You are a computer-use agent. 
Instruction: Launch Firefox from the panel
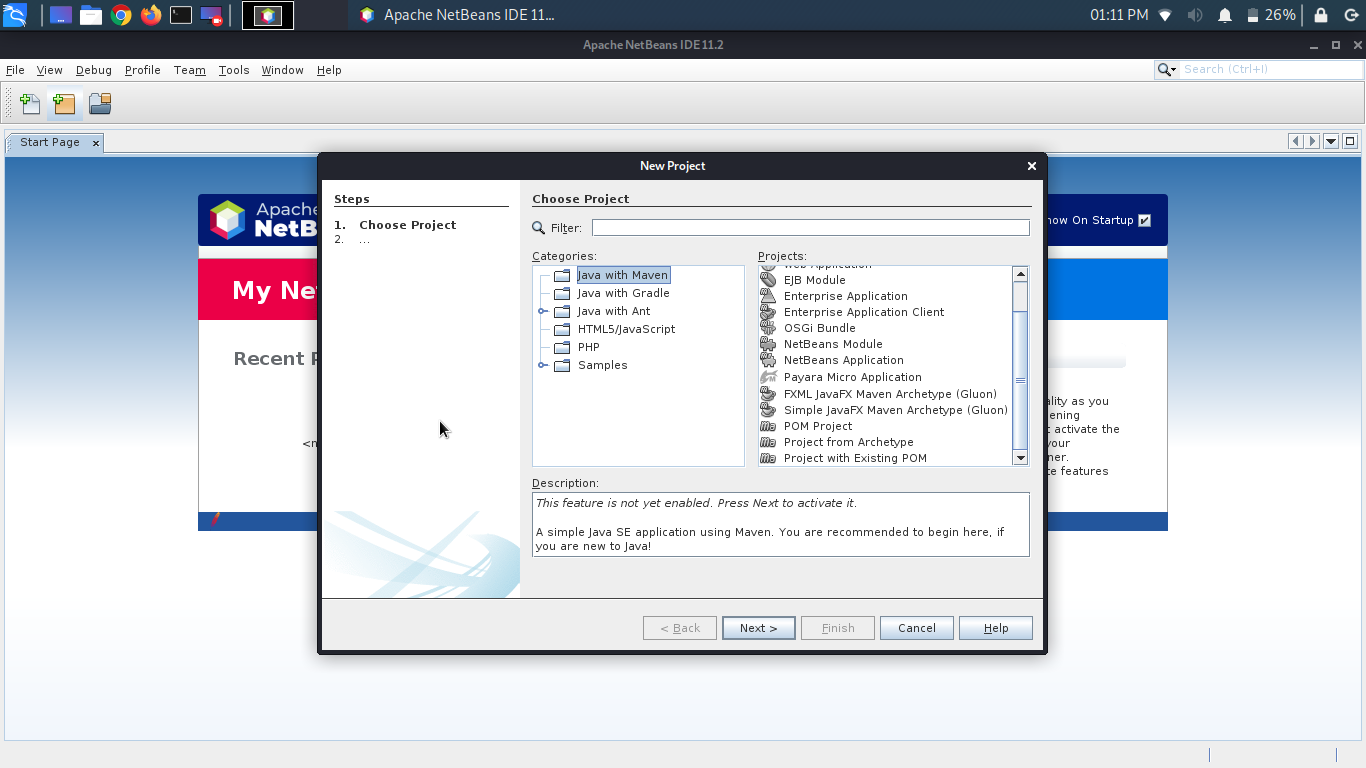pos(151,15)
